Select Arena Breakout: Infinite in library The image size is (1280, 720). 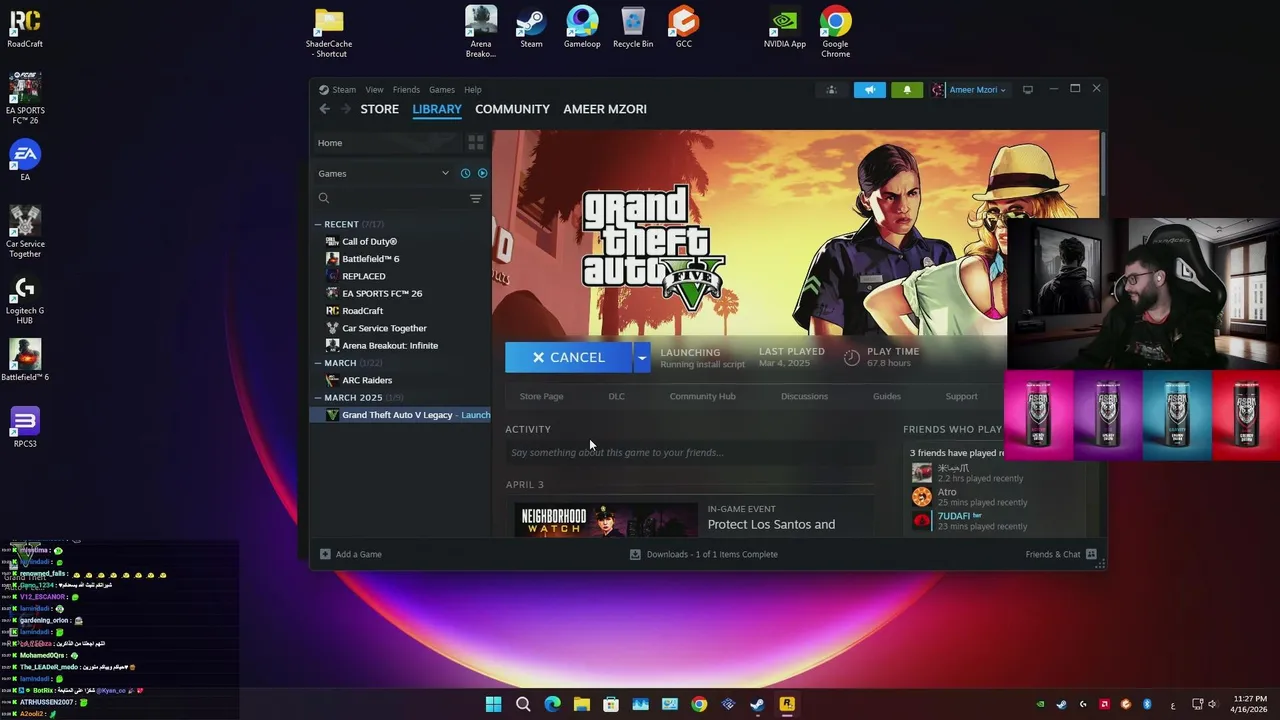[390, 345]
